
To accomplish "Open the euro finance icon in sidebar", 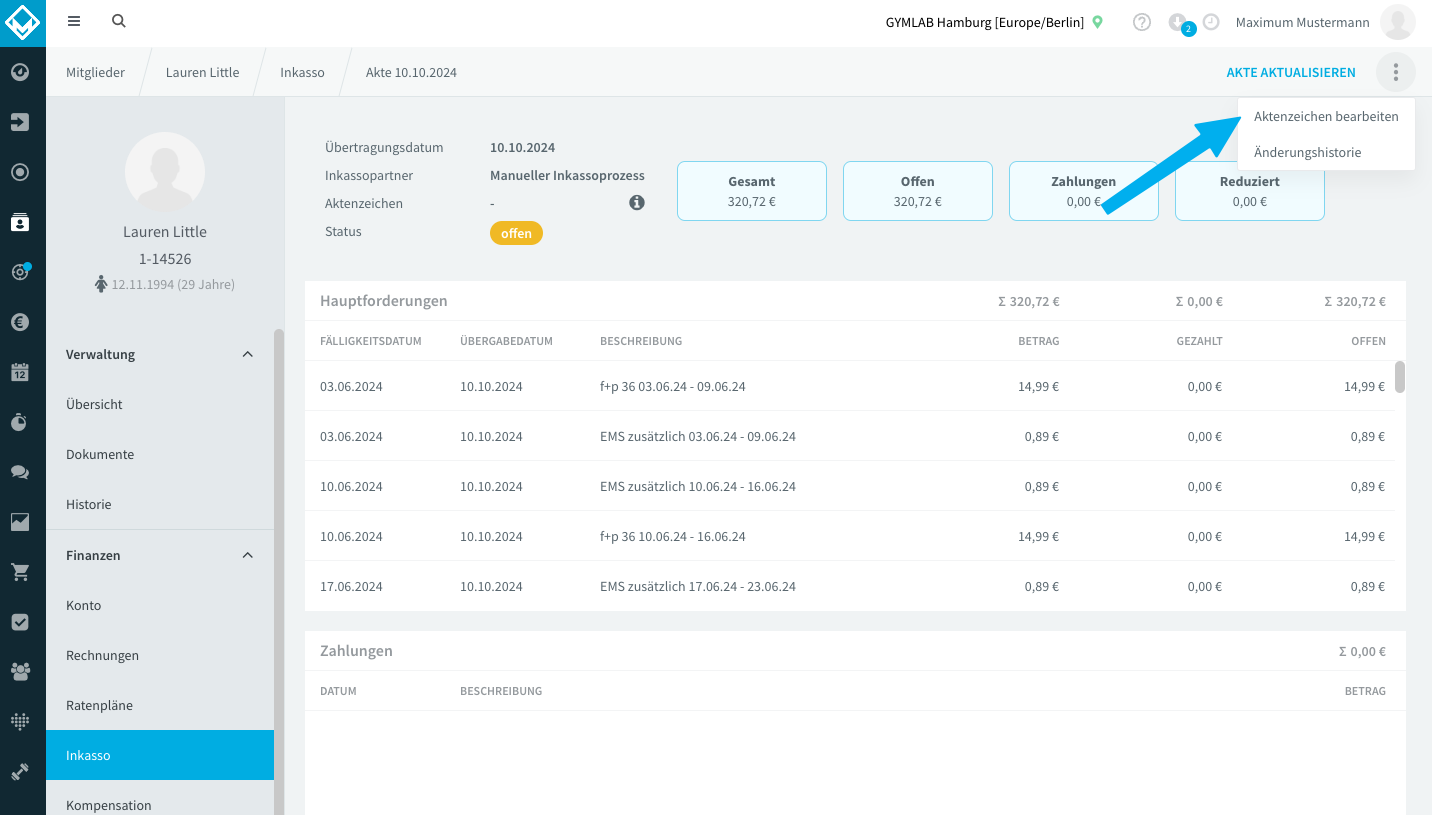I will tap(20, 322).
